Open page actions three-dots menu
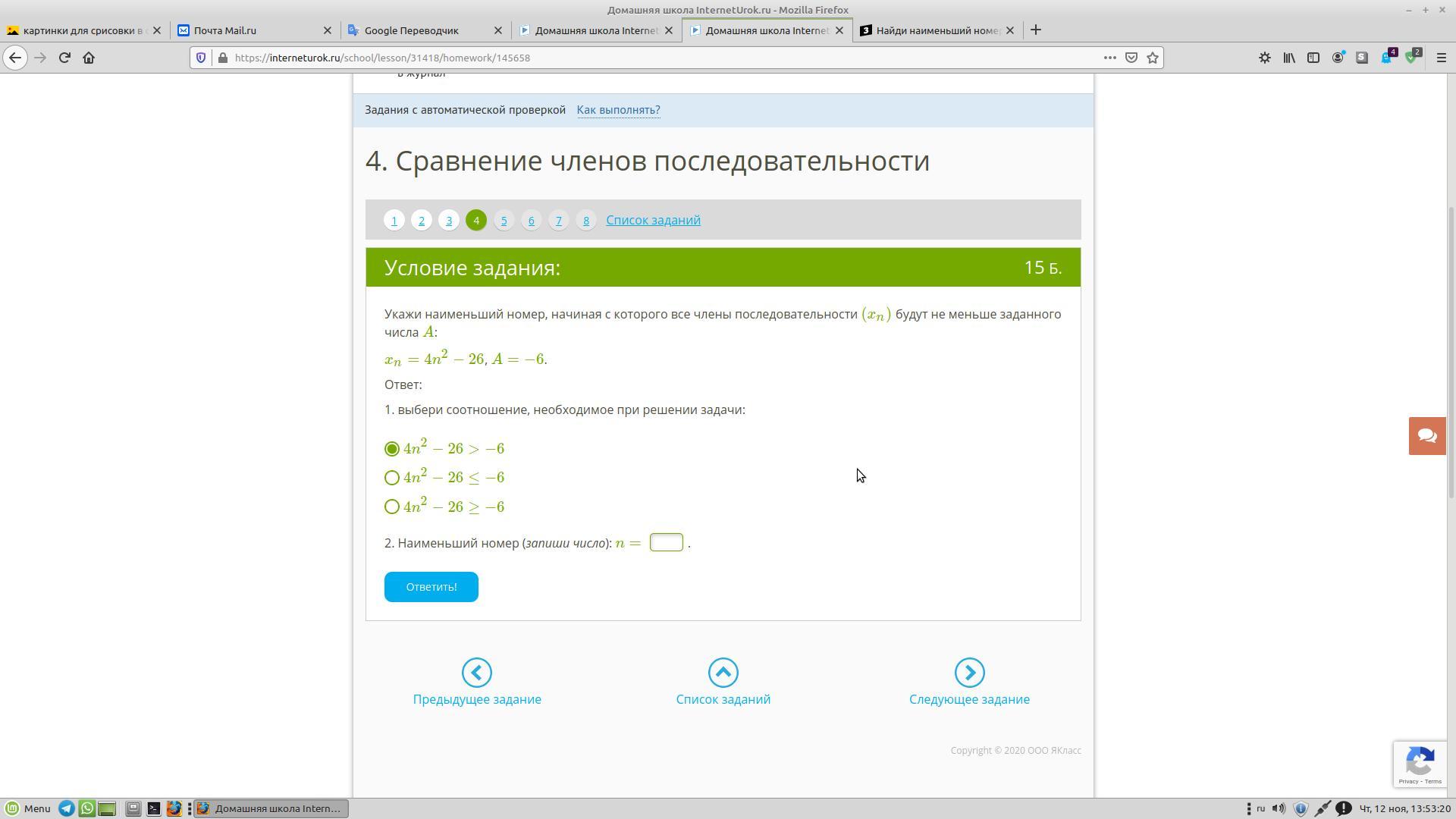Screen dimensions: 1456x819 click(1109, 58)
